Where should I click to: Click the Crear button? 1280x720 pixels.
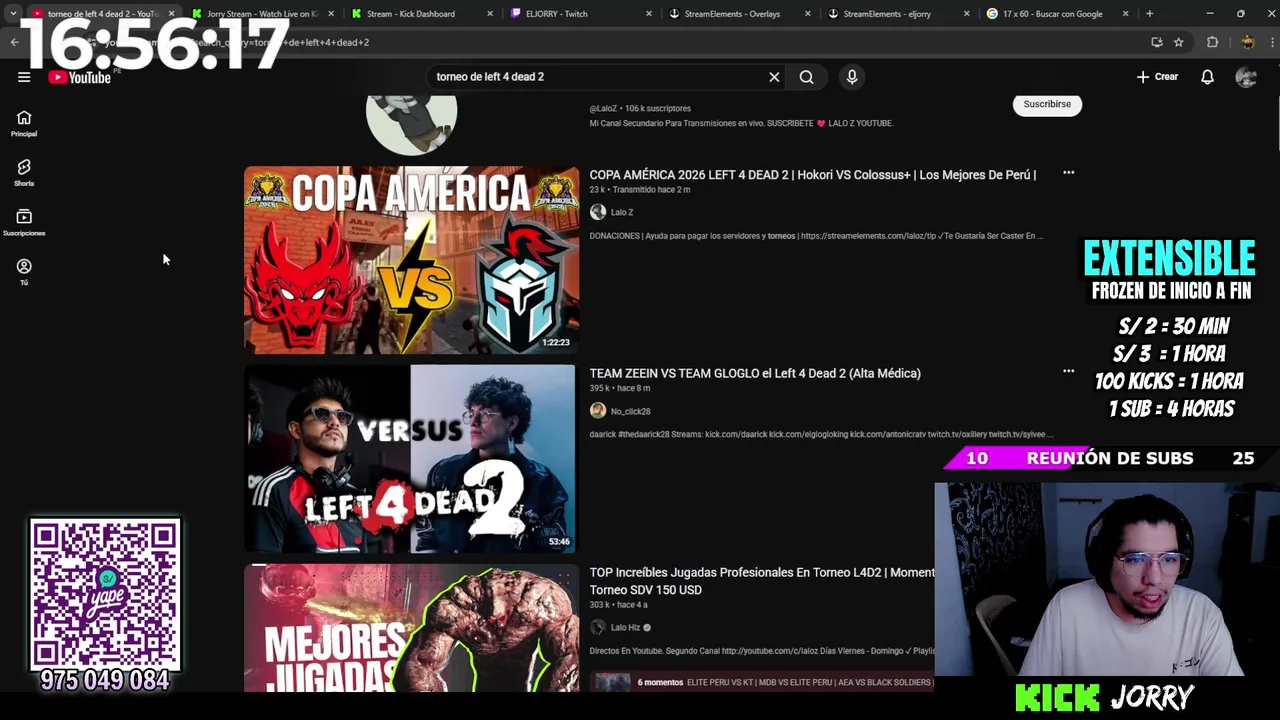pyautogui.click(x=1157, y=77)
